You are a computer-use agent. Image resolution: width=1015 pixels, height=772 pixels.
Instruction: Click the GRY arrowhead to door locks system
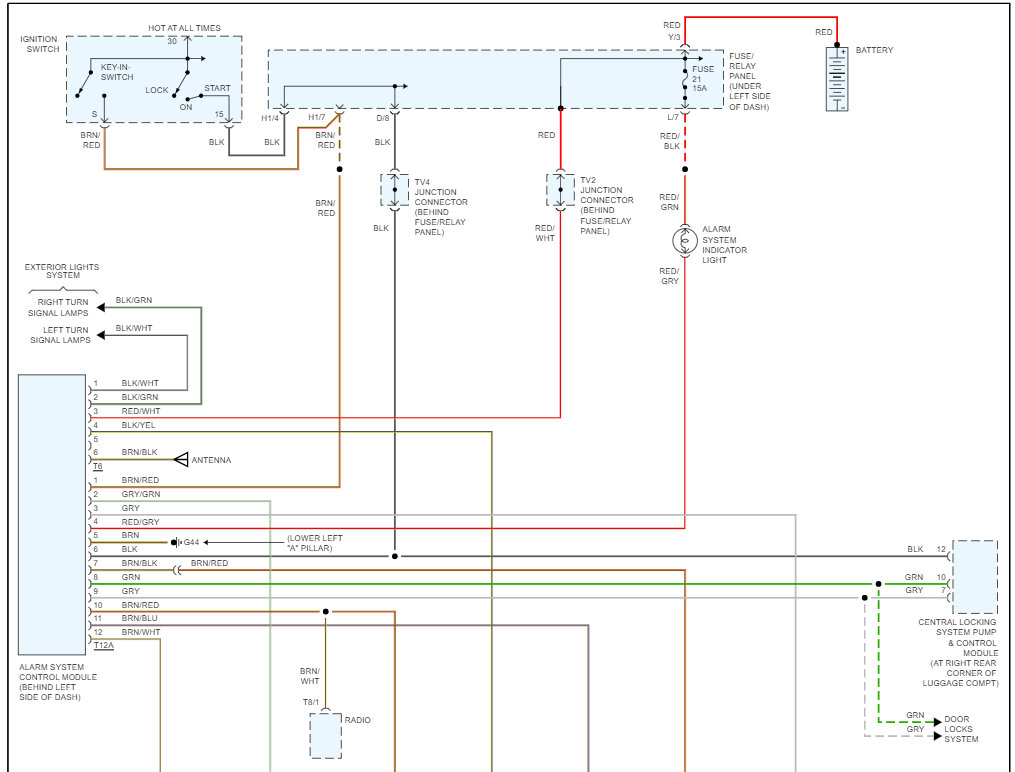point(938,736)
